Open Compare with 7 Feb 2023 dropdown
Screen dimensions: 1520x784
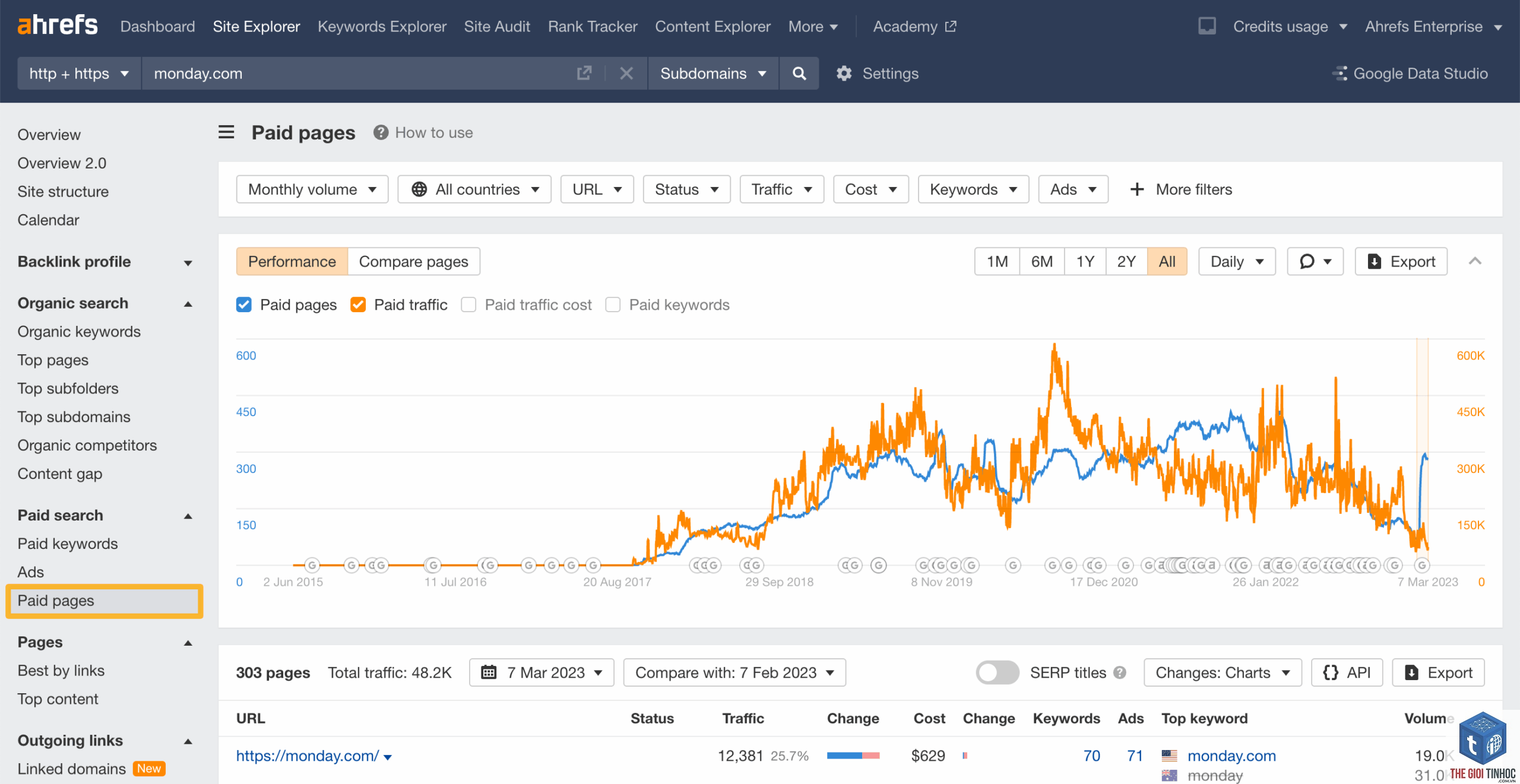(x=734, y=672)
